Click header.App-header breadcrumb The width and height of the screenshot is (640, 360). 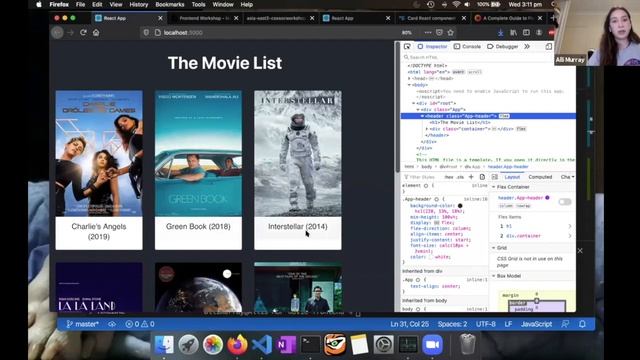pyautogui.click(x=508, y=167)
